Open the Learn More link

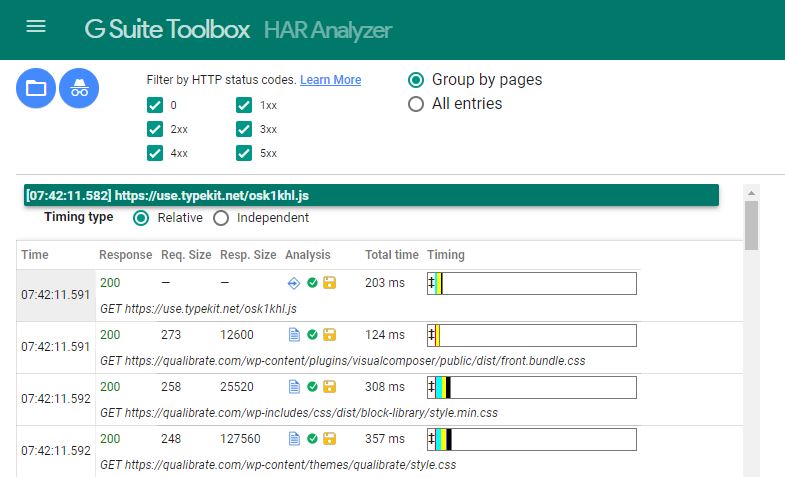point(330,80)
